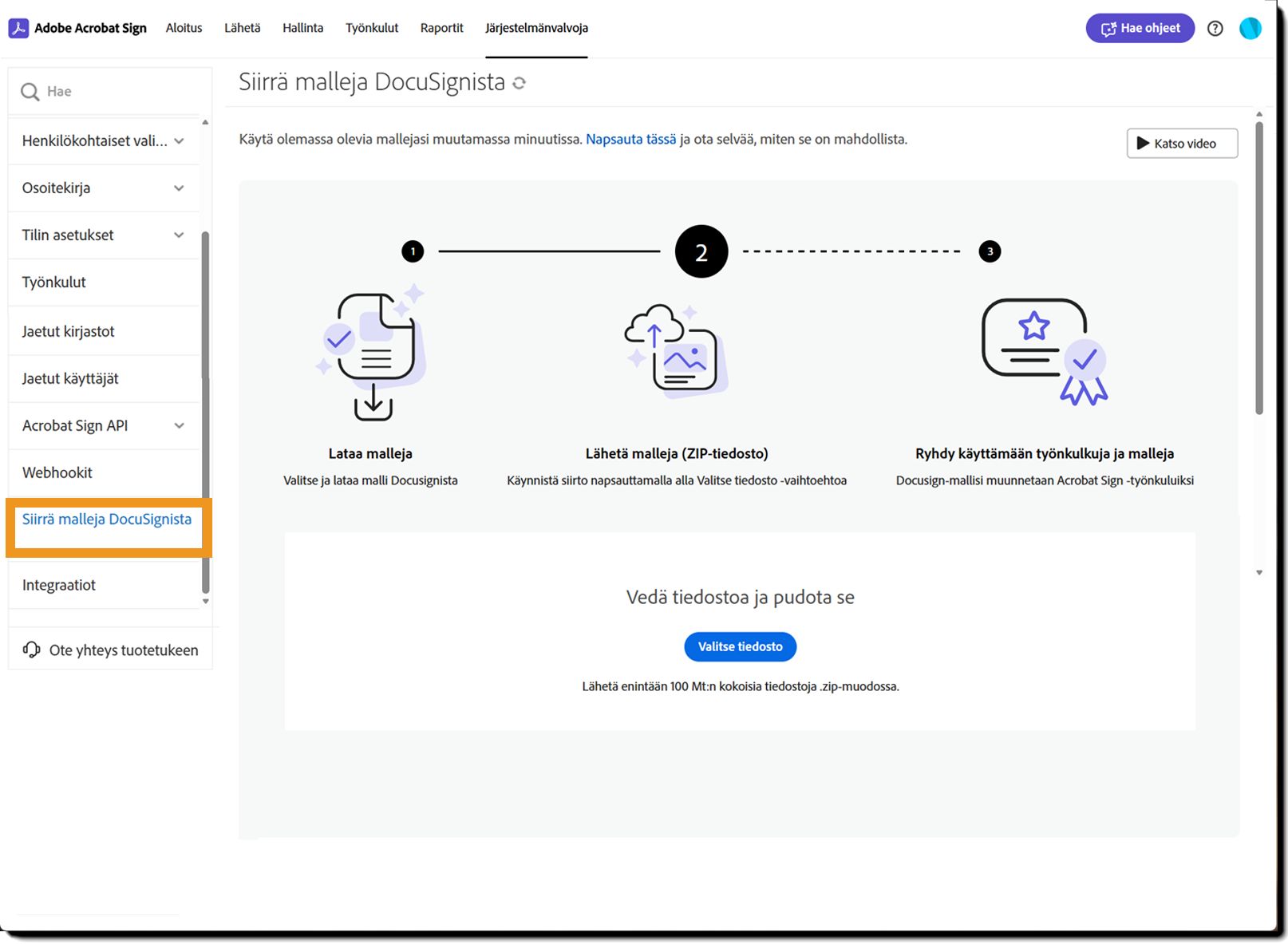
Task: Click the step 2 circle in stepper
Action: (701, 251)
